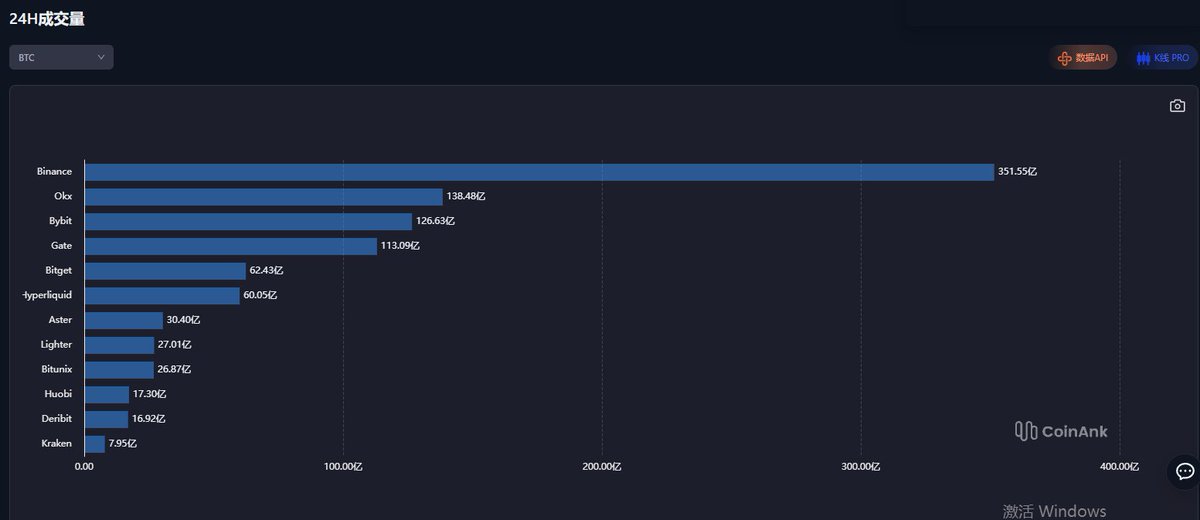This screenshot has width=1200, height=520.
Task: Open the chat support bubble
Action: [x=1185, y=471]
